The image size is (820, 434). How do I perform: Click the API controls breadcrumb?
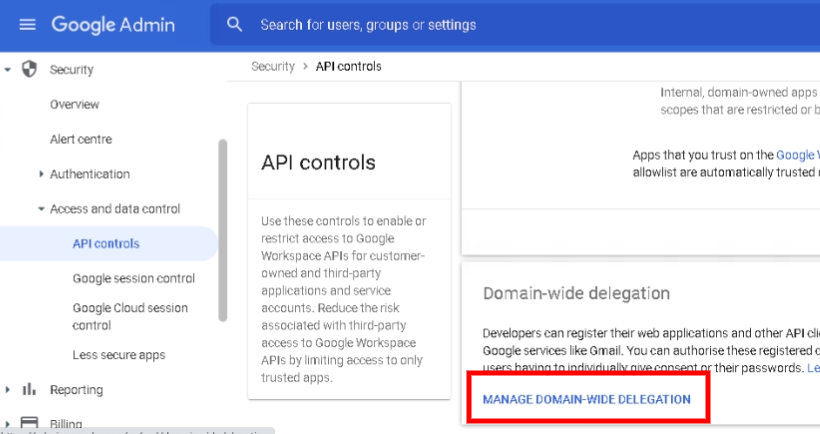tap(348, 66)
